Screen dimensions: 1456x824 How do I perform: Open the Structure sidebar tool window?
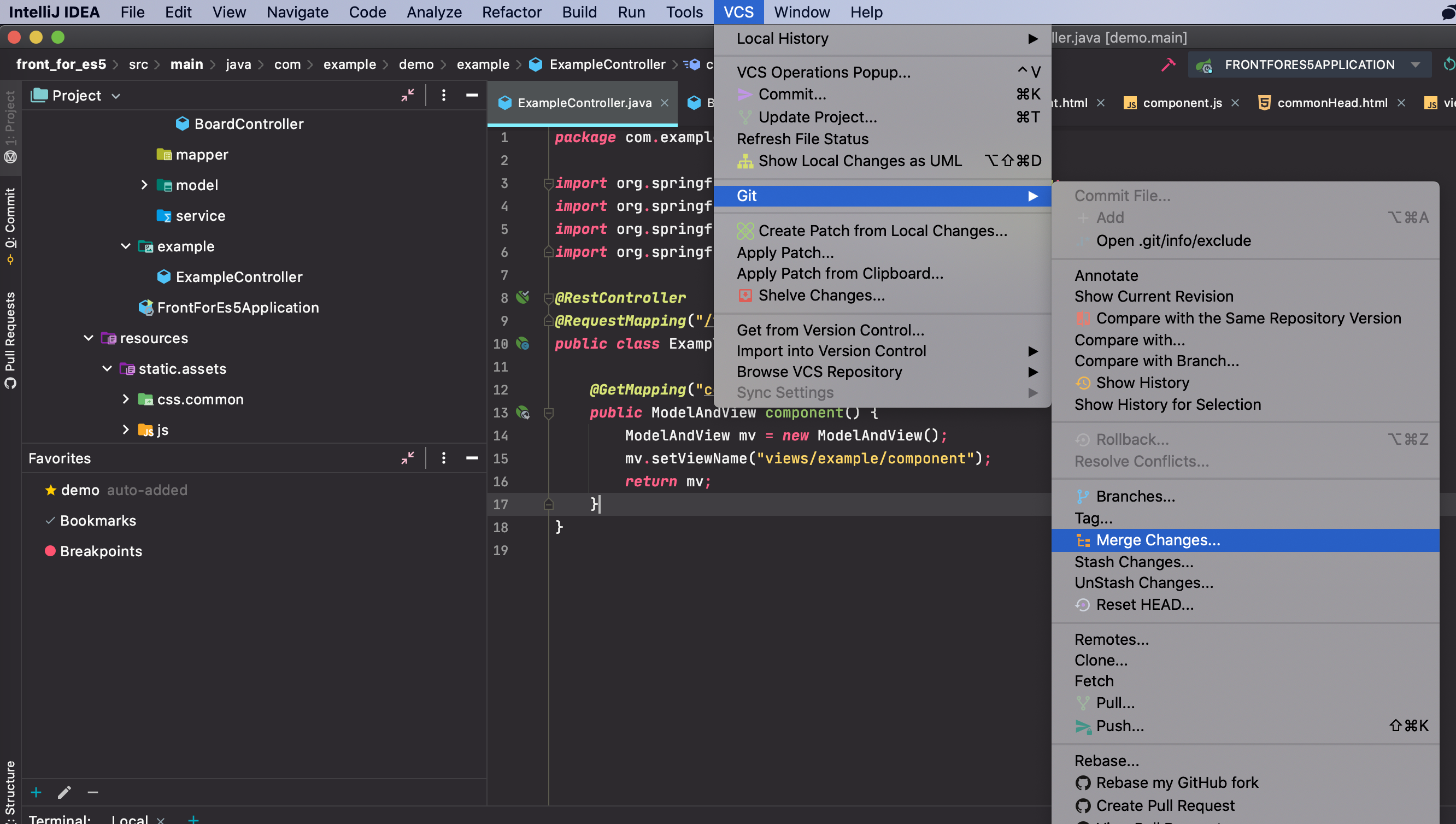tap(10, 791)
